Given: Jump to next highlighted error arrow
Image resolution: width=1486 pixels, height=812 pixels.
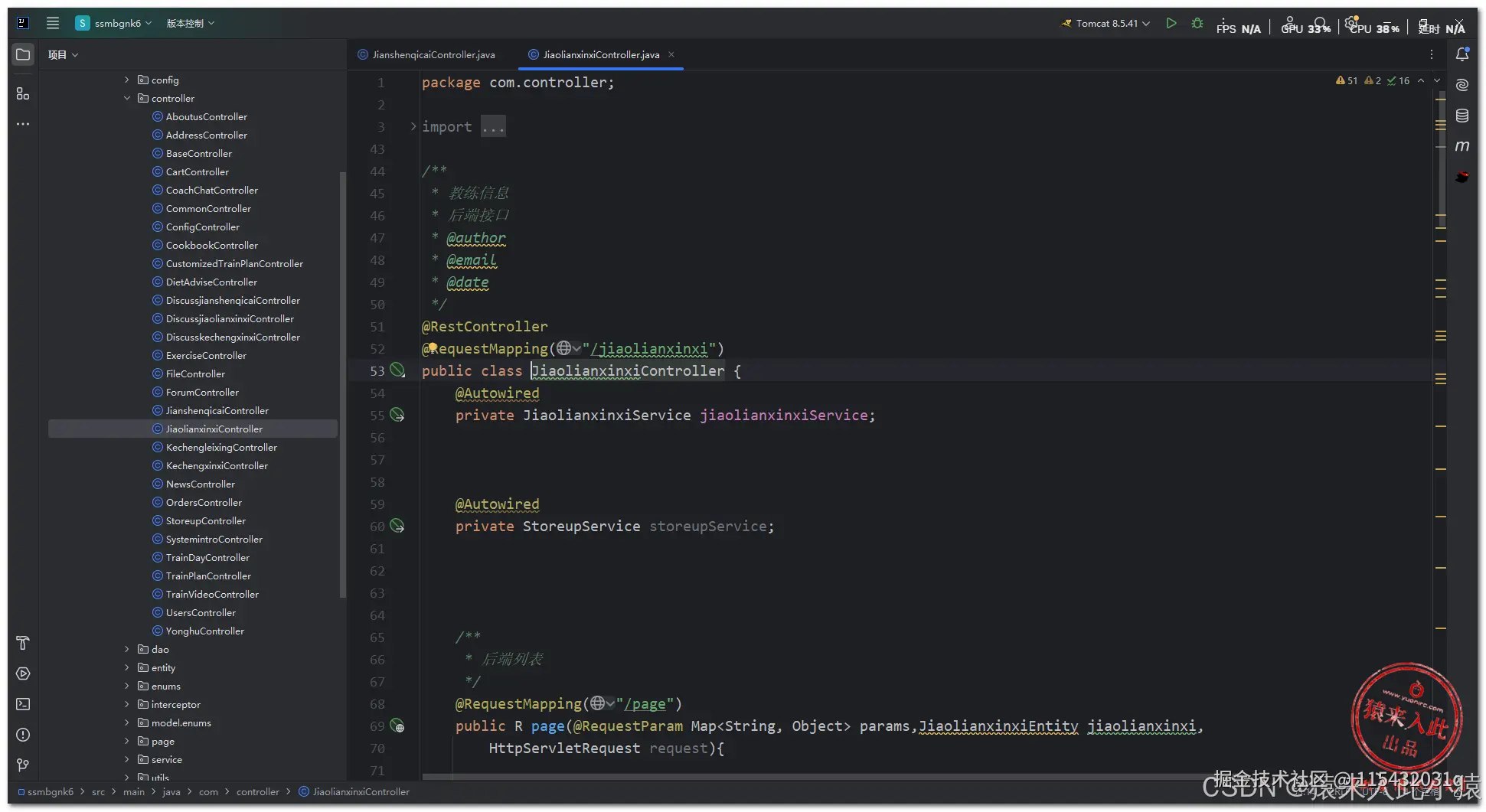Looking at the screenshot, I should coord(1437,80).
